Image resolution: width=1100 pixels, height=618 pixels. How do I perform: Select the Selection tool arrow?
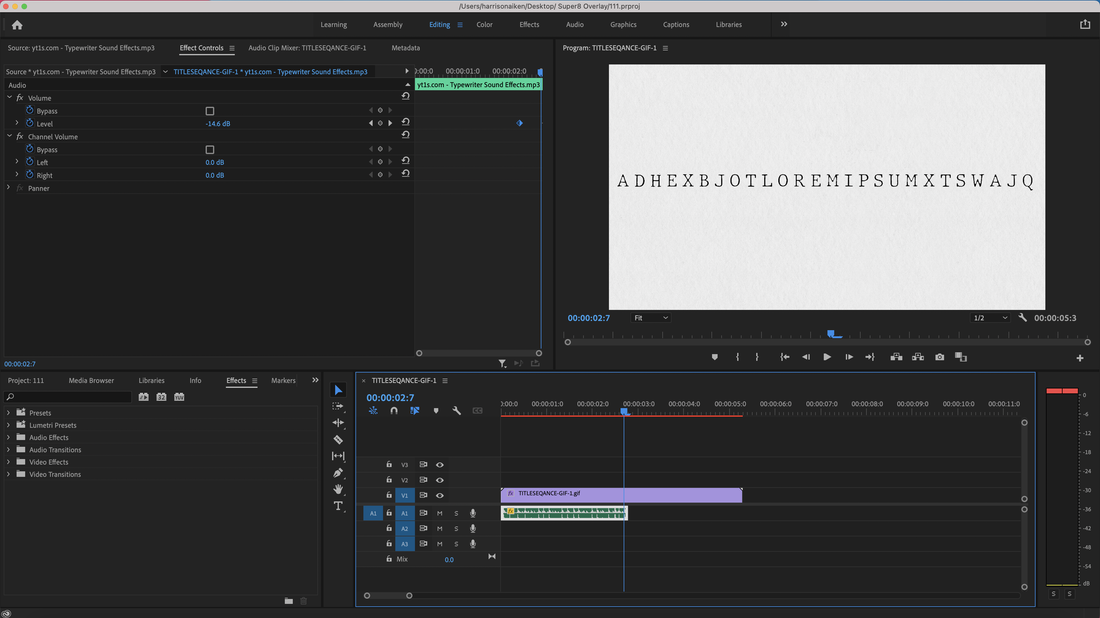click(x=338, y=390)
